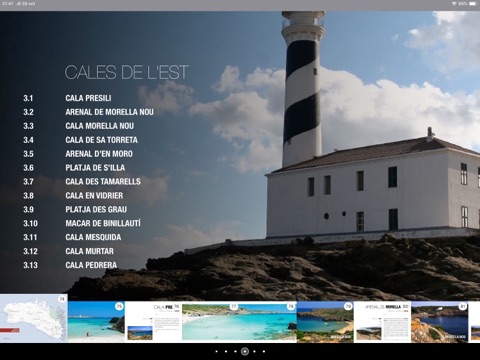This screenshot has width=480, height=360.
Task: Tap the last page indicator dot
Action: click(264, 351)
